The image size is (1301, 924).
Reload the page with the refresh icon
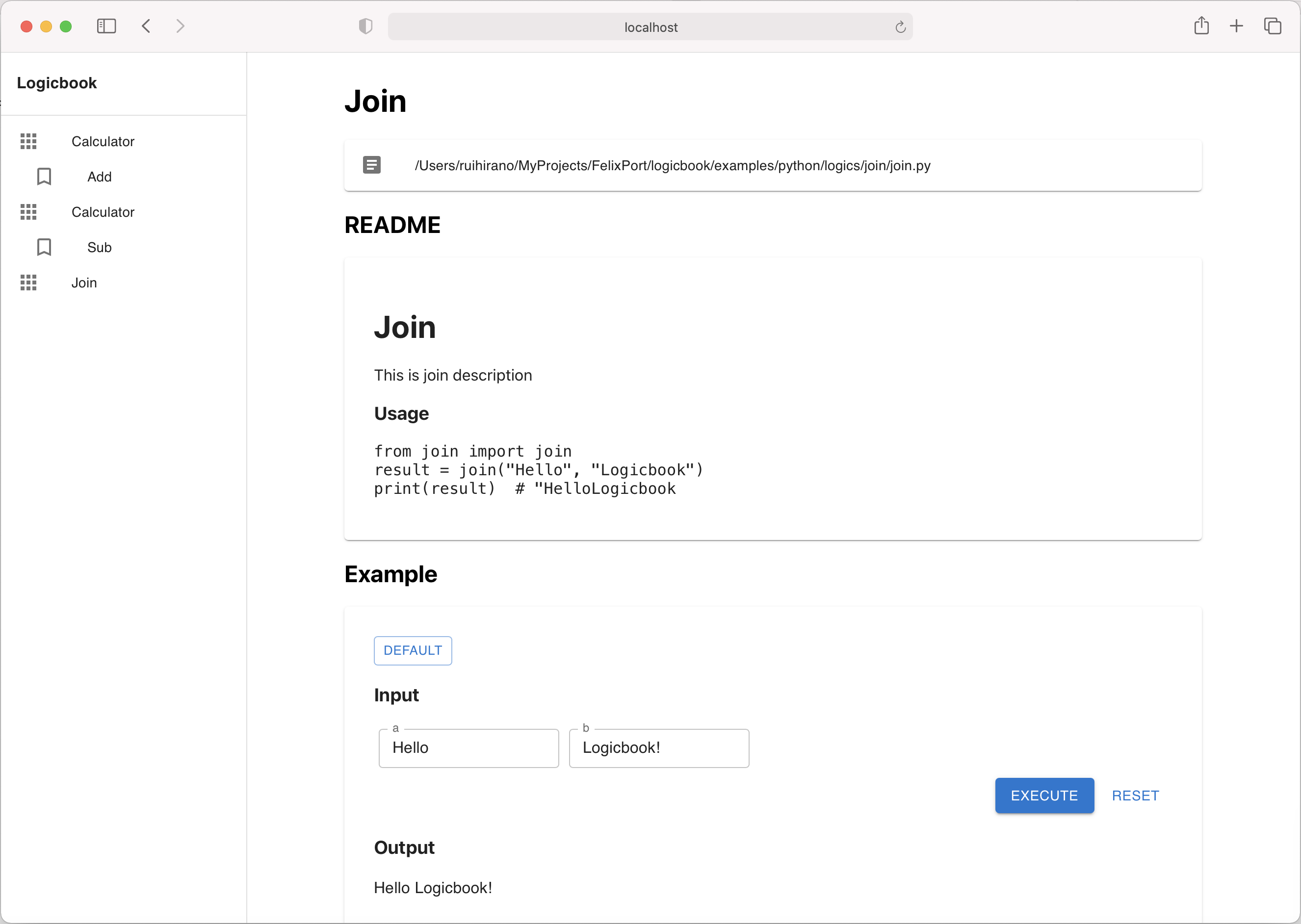900,27
